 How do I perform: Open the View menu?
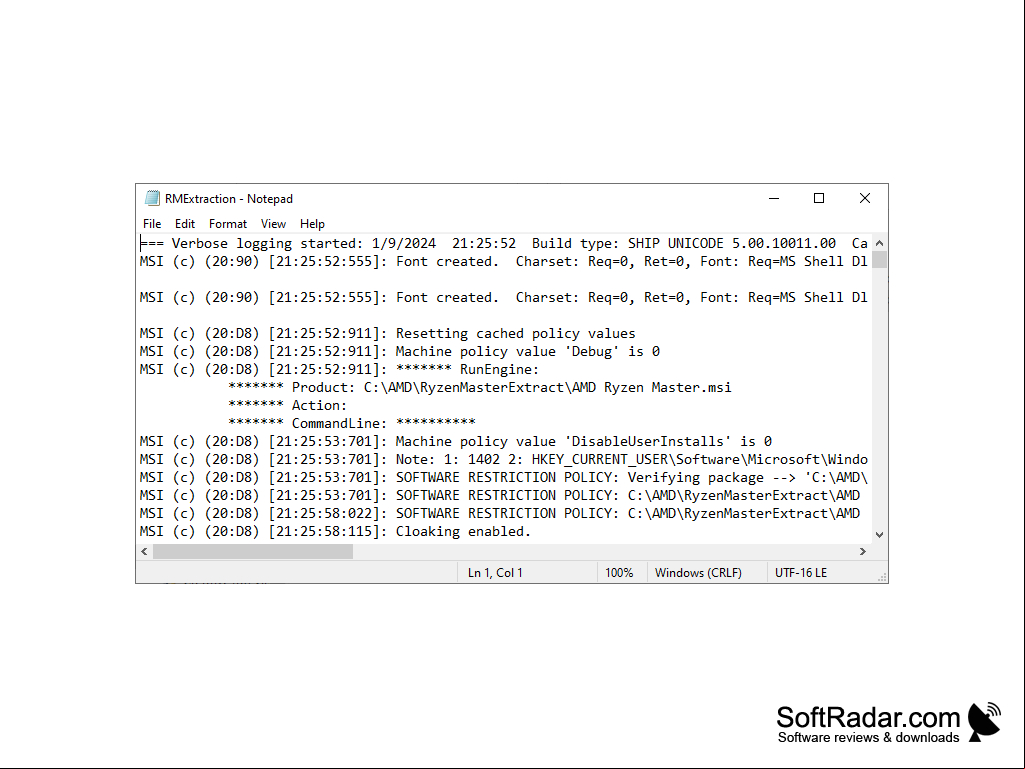[273, 224]
